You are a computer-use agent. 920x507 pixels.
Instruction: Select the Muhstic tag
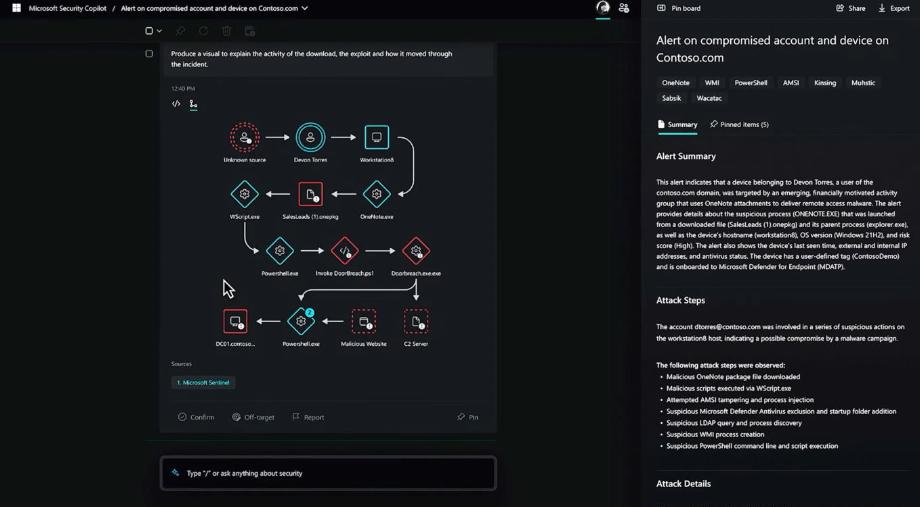(x=863, y=83)
